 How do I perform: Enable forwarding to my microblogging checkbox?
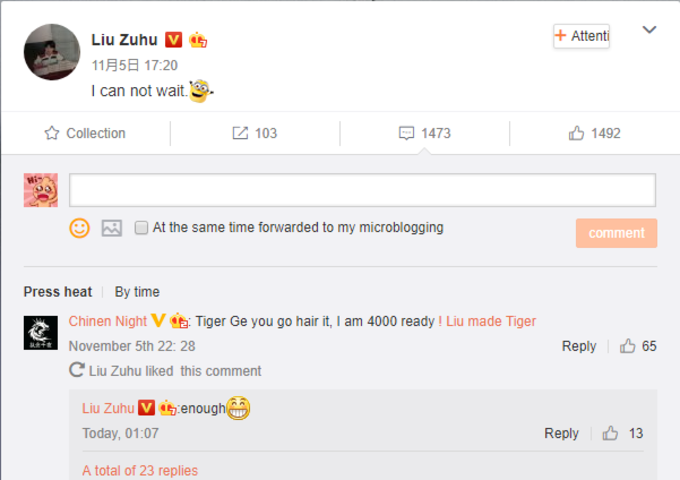pyautogui.click(x=141, y=227)
